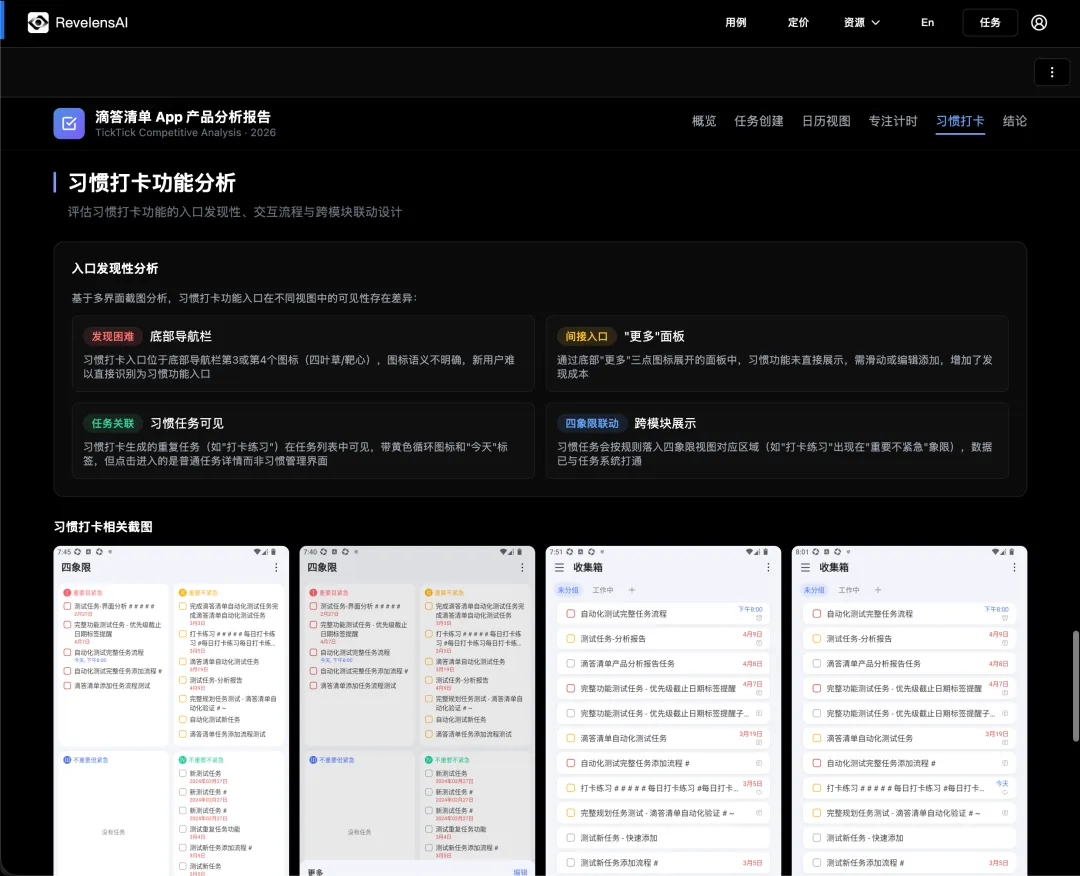Click the red 重要且紧急 quadrant icon in the 7:40 screenshot
This screenshot has width=1080, height=876.
[313, 592]
